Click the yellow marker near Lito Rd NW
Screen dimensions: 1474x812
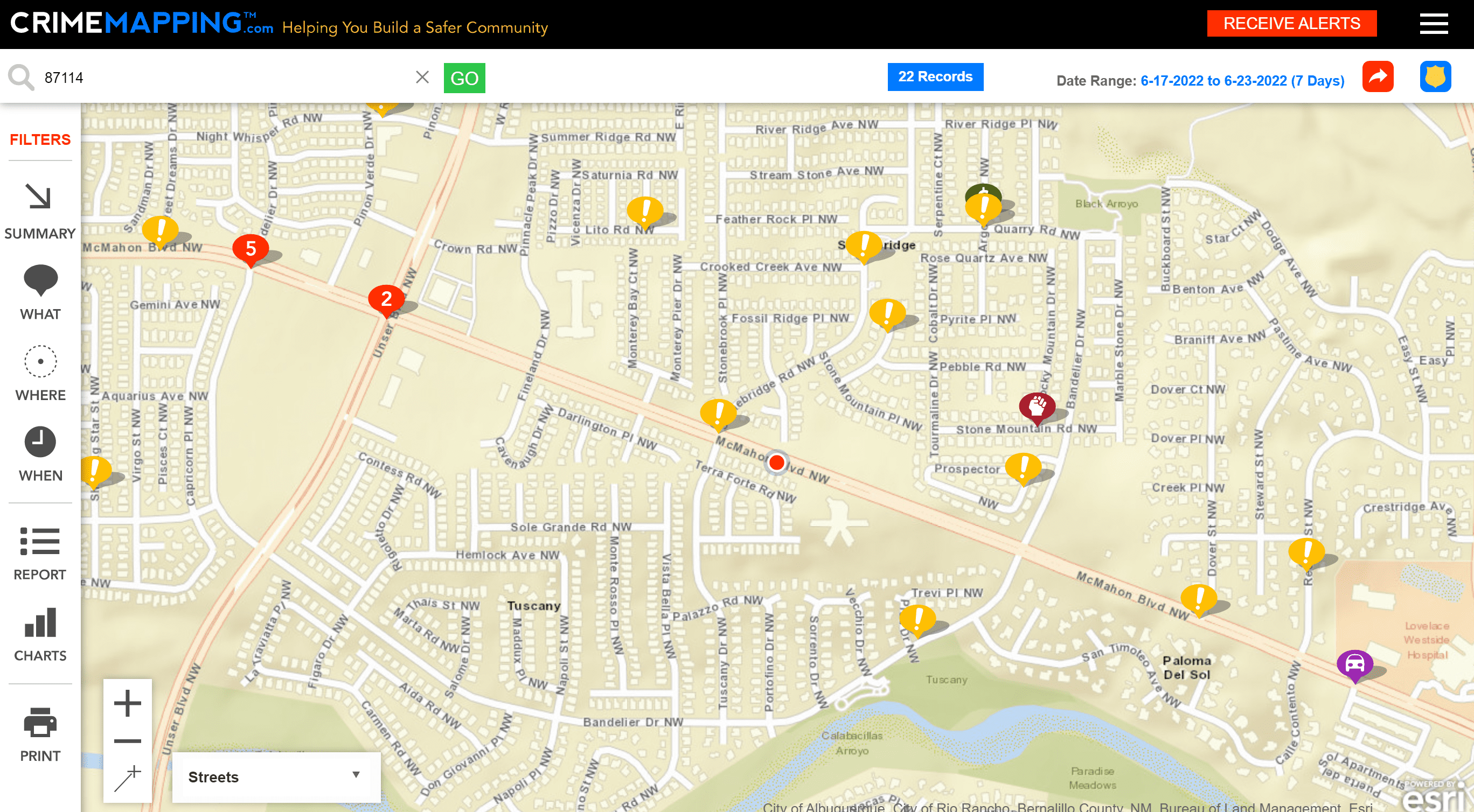point(645,212)
